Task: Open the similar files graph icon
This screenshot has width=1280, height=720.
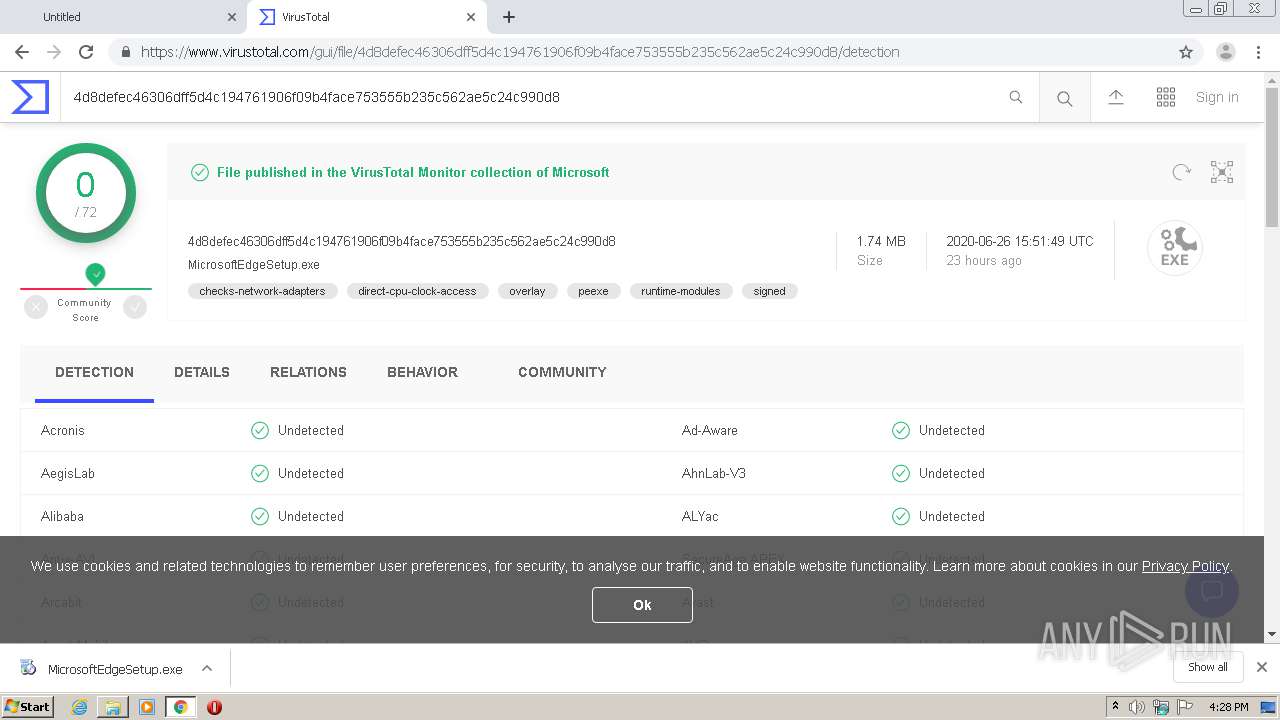Action: point(1222,172)
